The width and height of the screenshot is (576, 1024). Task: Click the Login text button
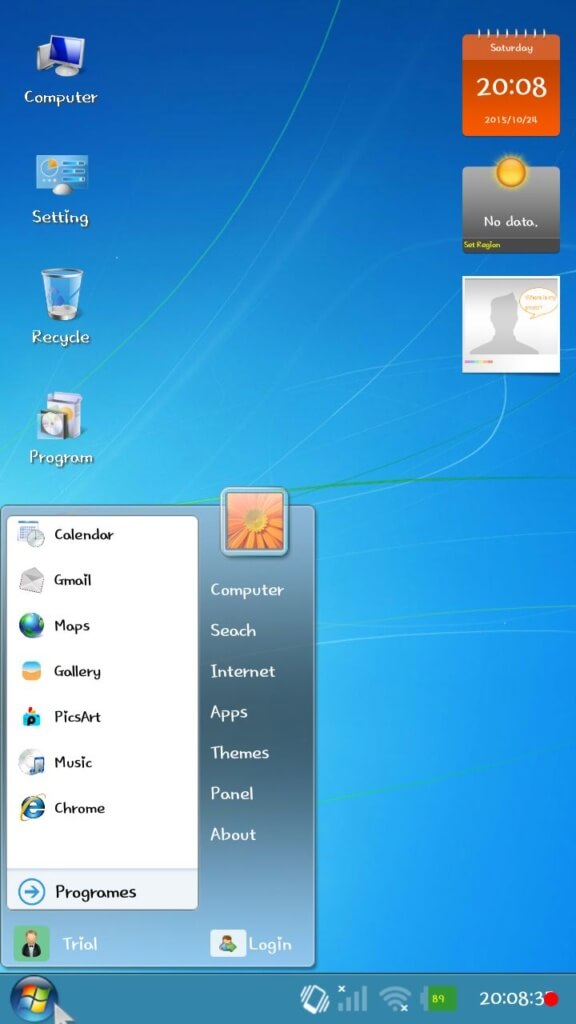[x=270, y=944]
